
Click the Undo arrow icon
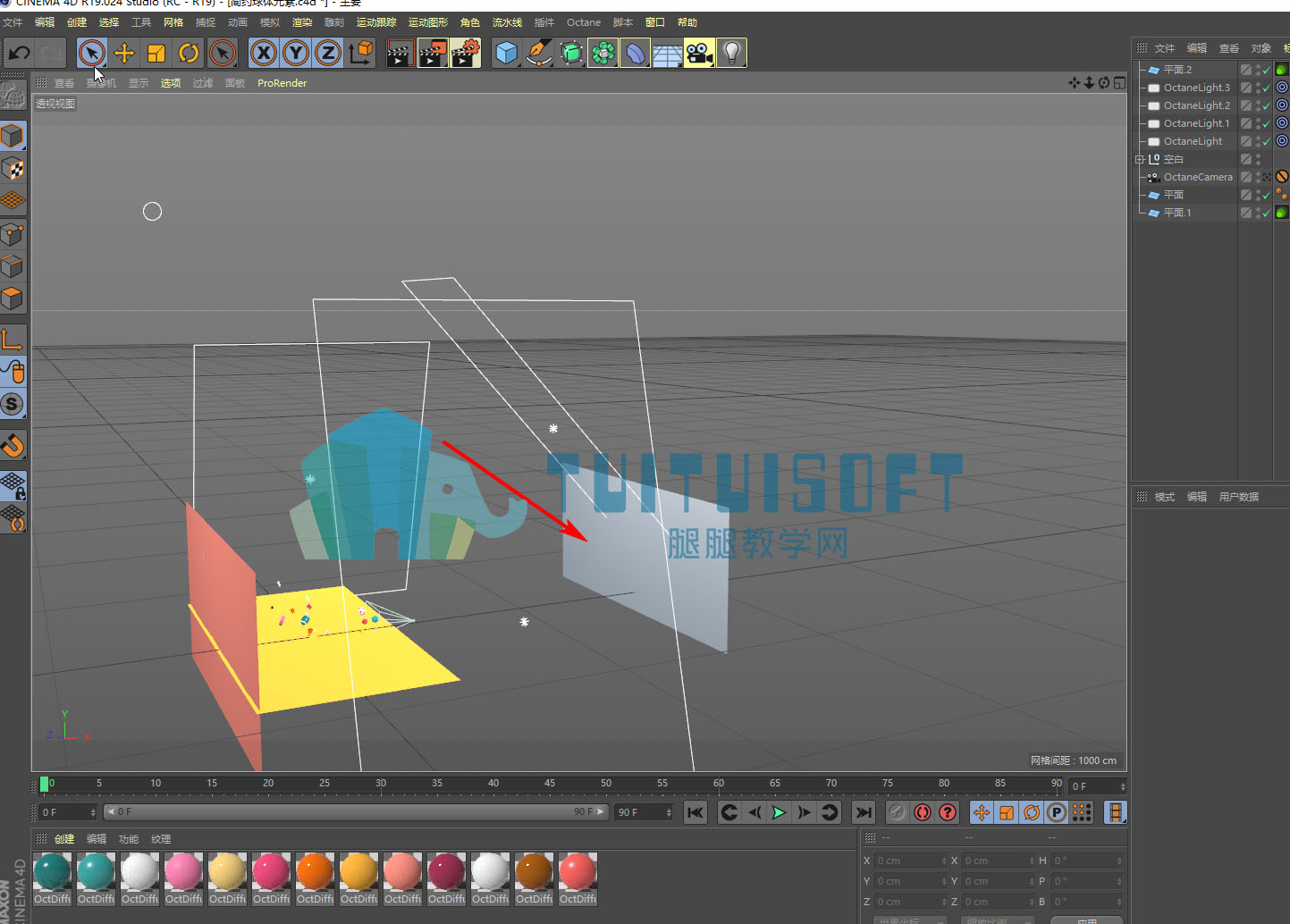tap(19, 54)
